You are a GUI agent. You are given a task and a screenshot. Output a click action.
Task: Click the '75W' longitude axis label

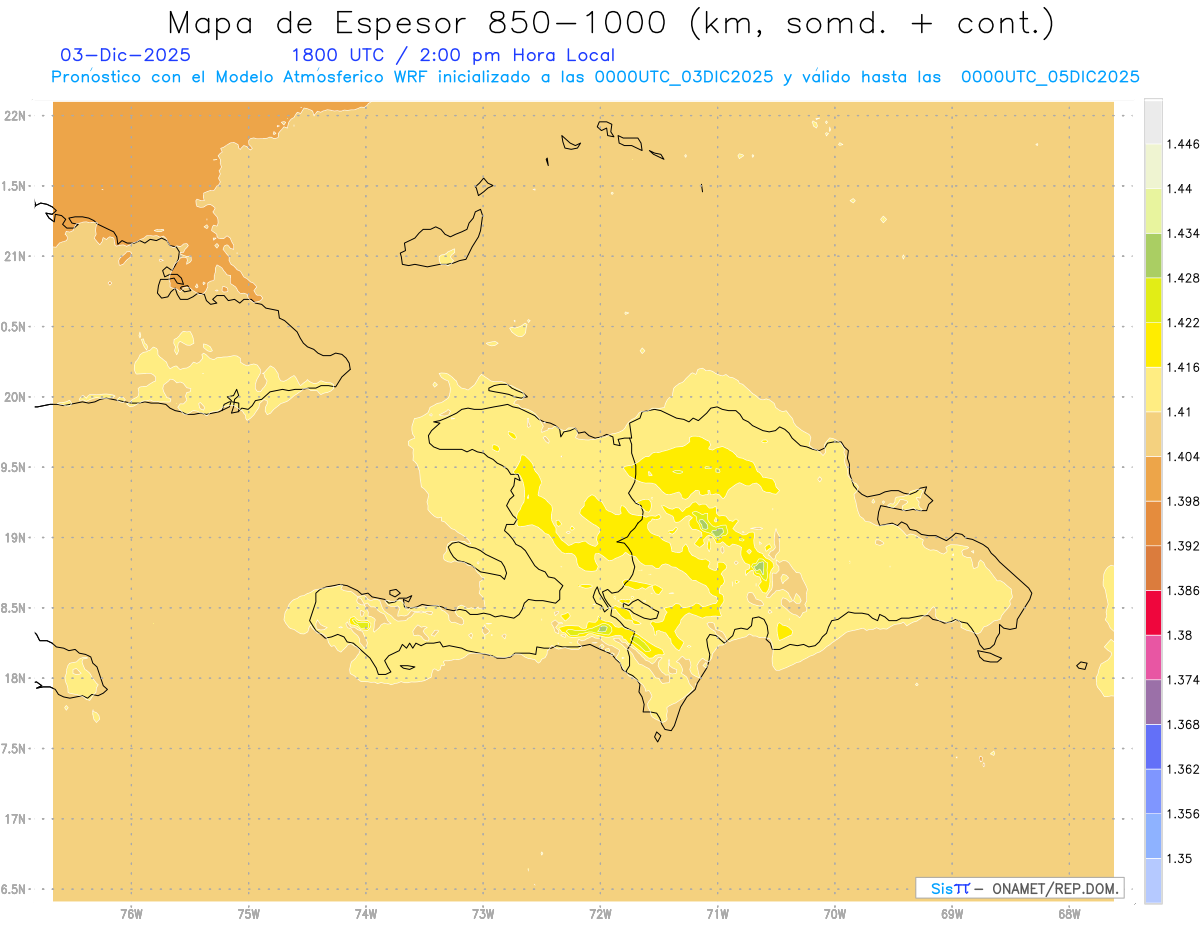click(x=249, y=914)
